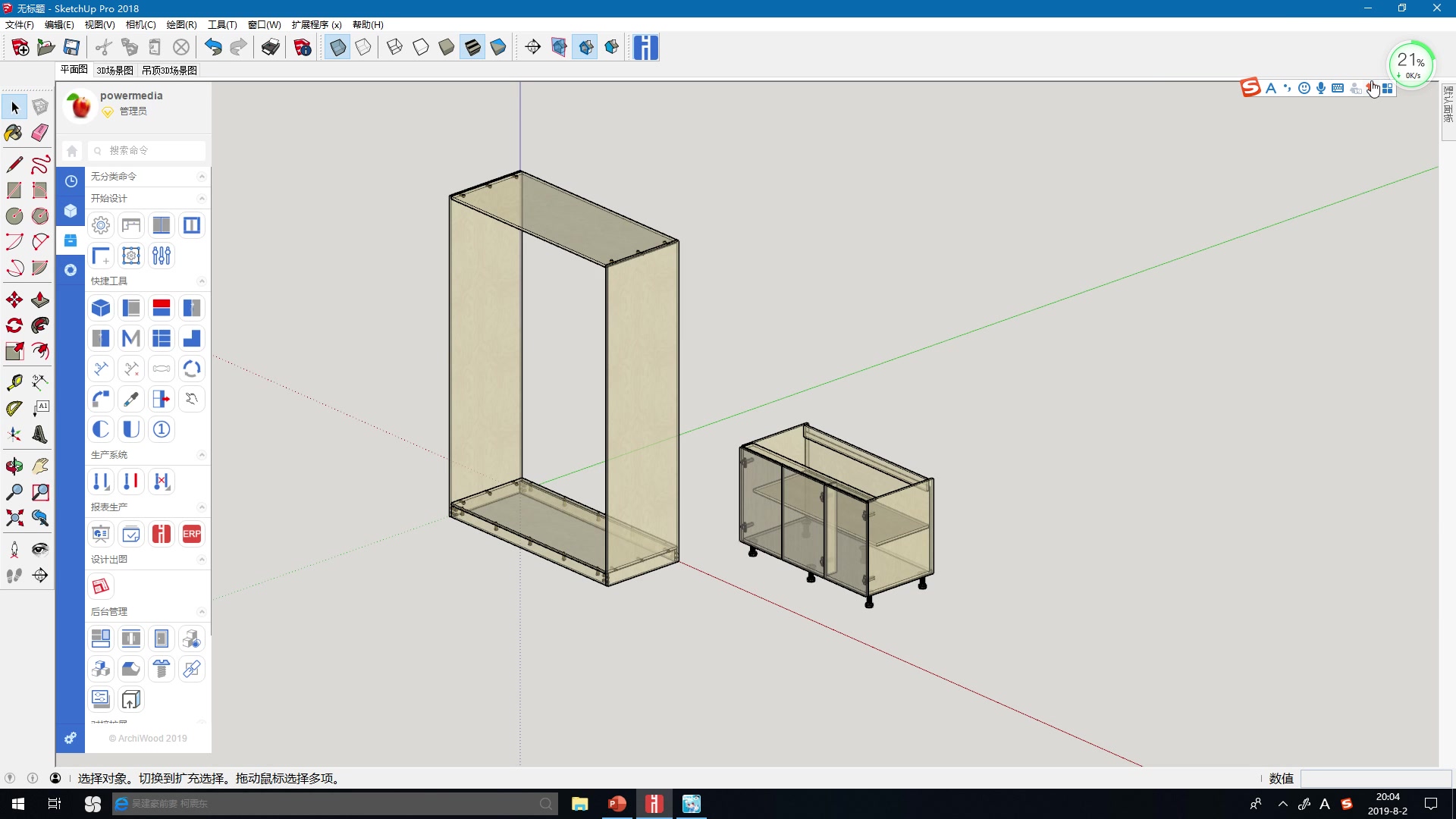The height and width of the screenshot is (819, 1456).
Task: Click the gears settings at sidebar bottom
Action: click(71, 738)
